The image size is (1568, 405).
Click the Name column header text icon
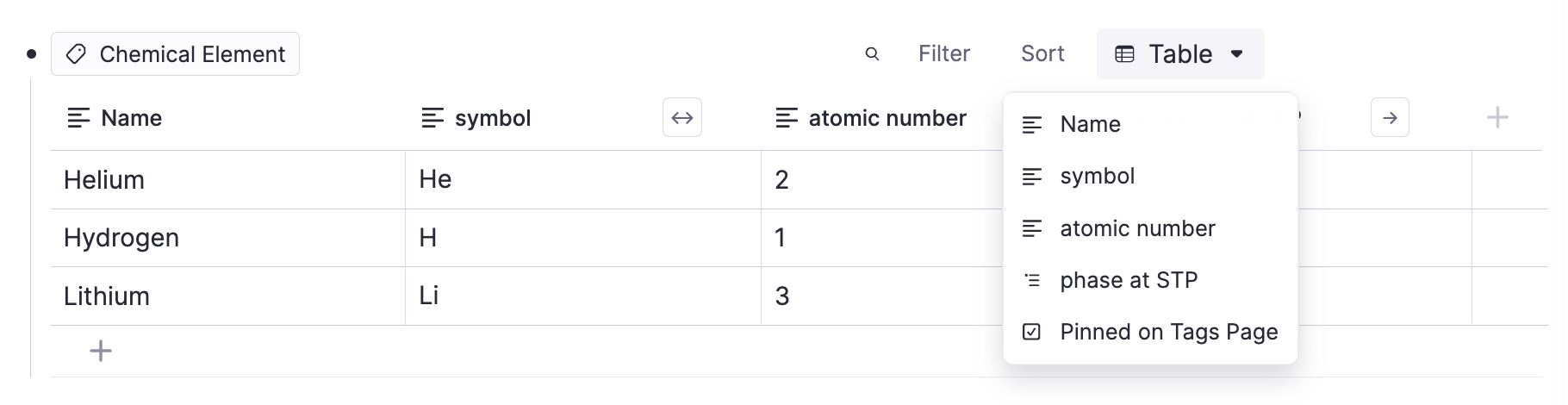click(78, 118)
